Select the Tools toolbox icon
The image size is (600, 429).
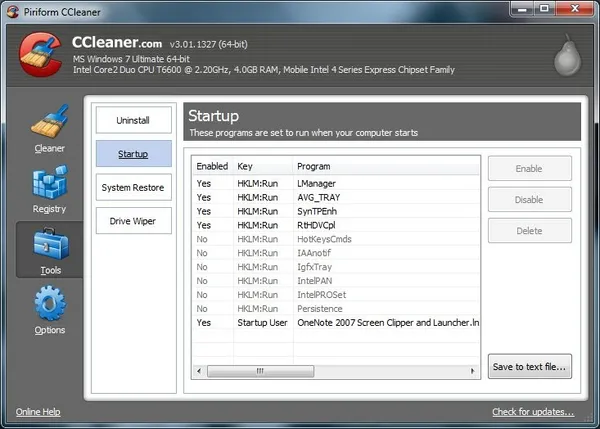point(51,244)
